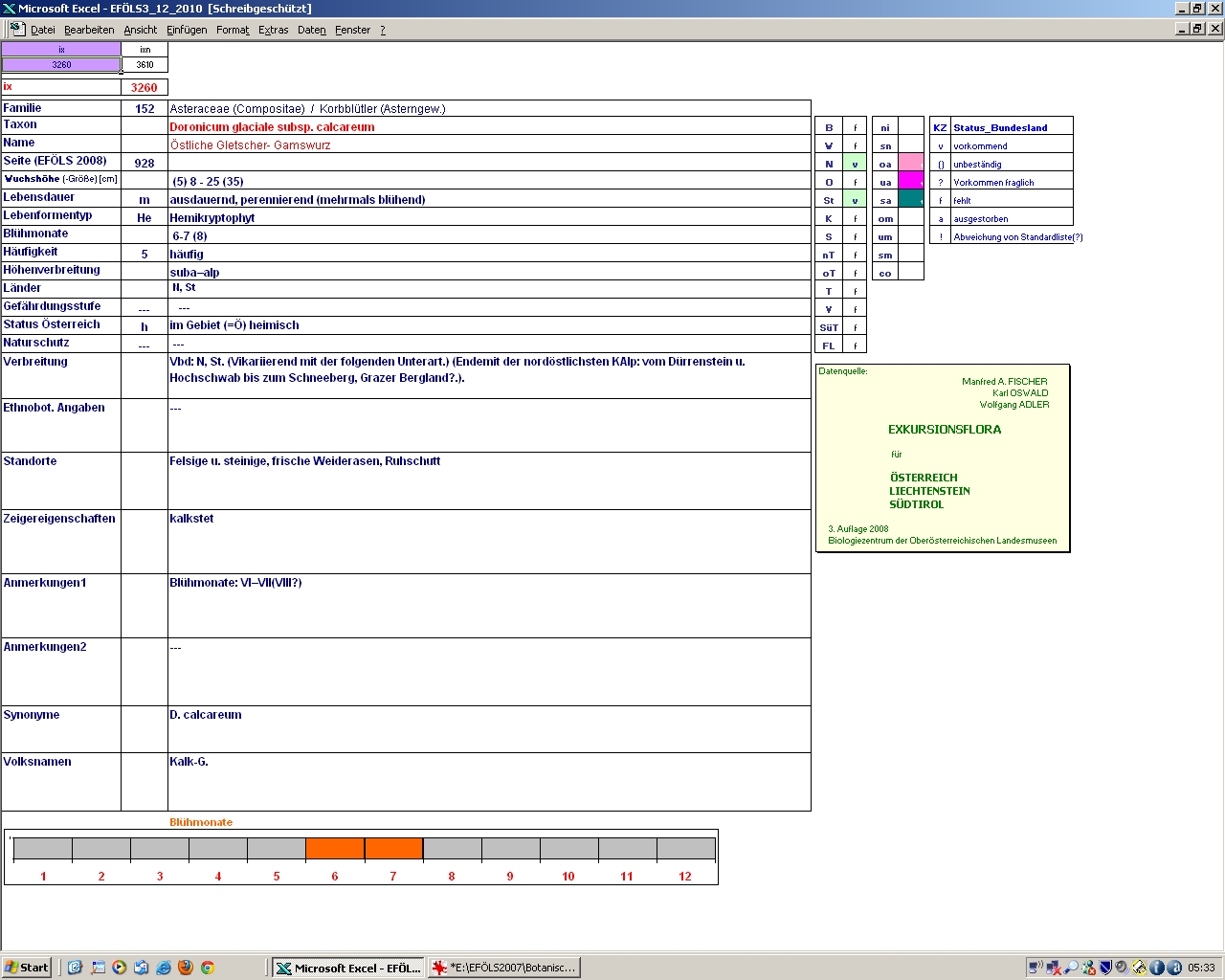Click the name 'Östliche Gletscher- Gamswurz'
This screenshot has height=980, width=1225.
point(250,145)
